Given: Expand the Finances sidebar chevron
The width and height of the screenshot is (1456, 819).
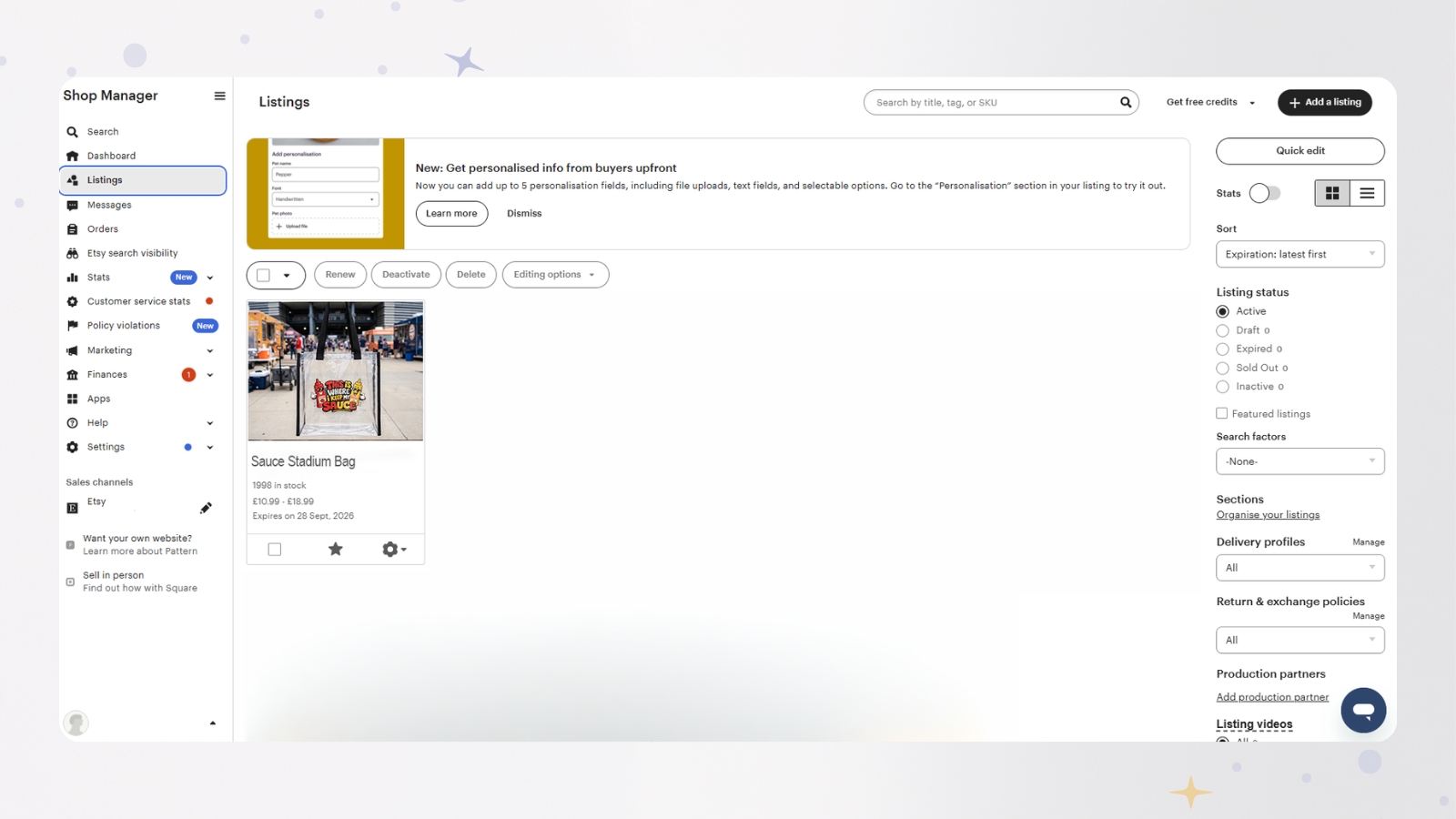Looking at the screenshot, I should pos(210,375).
